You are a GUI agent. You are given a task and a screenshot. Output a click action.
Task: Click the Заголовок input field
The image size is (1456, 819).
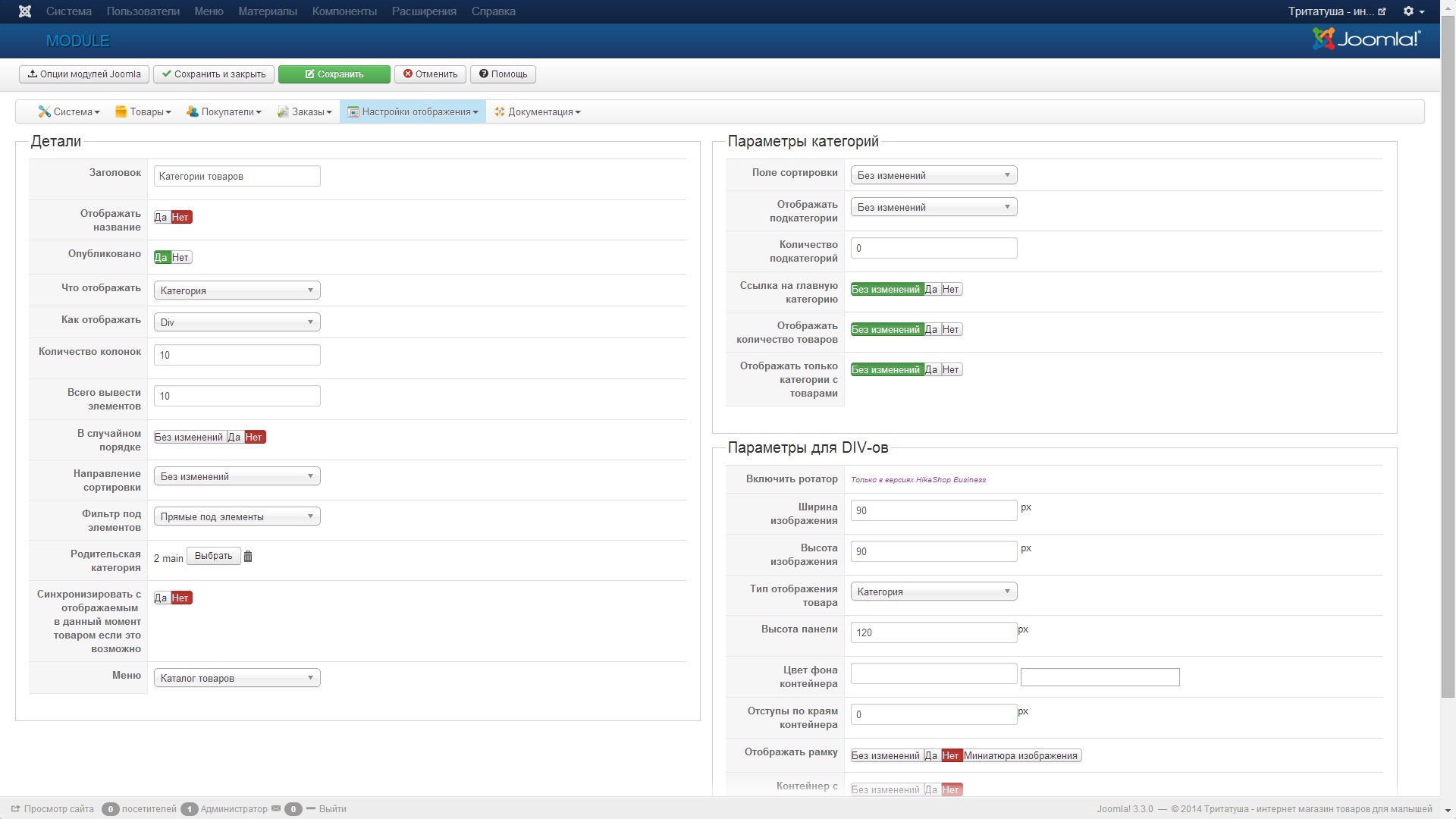237,177
